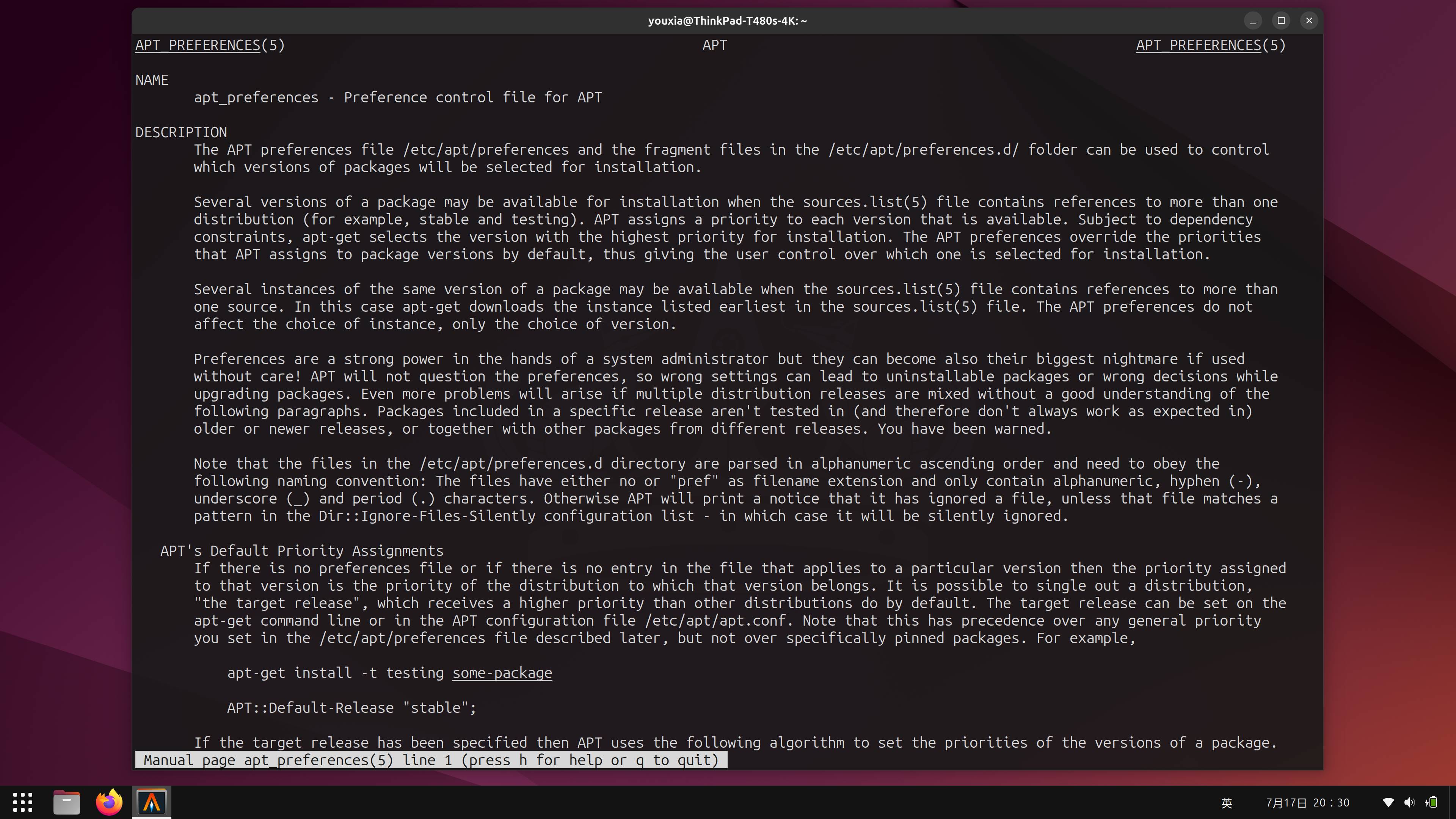Click the line "affect the choice of instance"
This screenshot has height=819, width=1456.
435,325
